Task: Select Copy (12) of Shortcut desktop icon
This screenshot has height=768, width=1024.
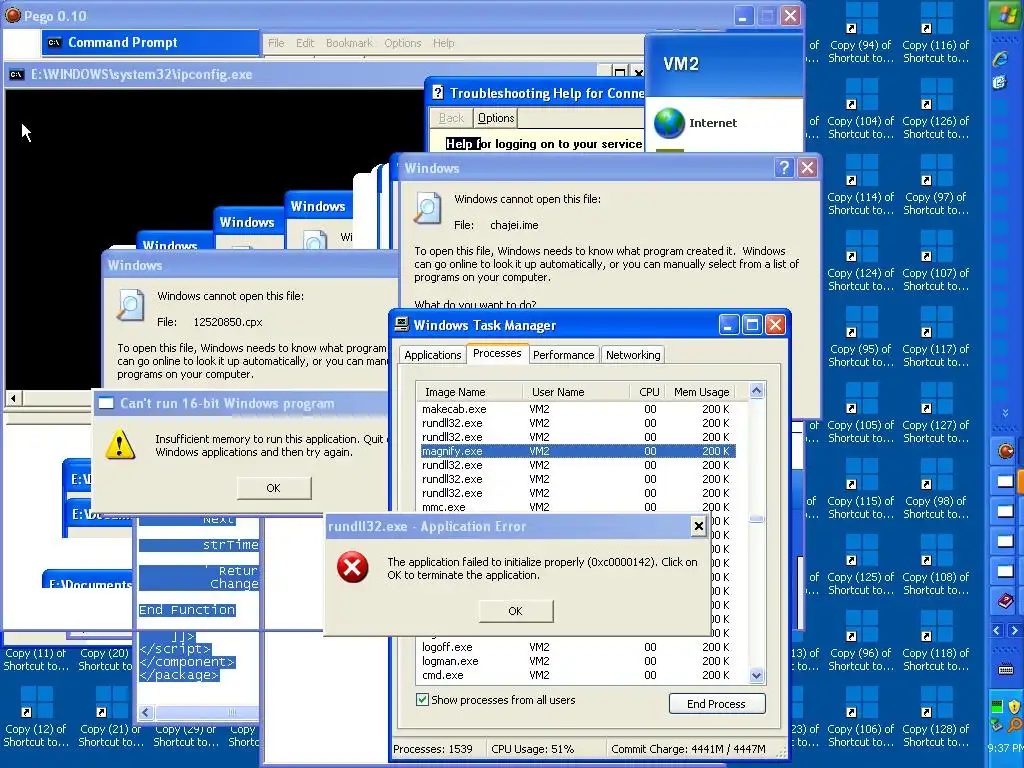Action: coord(36,718)
